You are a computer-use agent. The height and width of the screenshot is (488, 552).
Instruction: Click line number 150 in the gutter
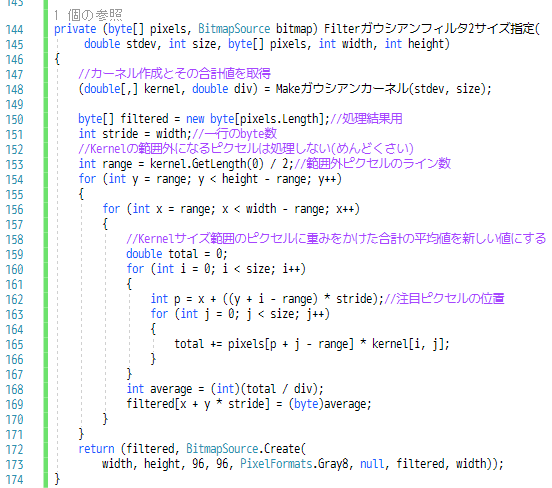[x=14, y=120]
